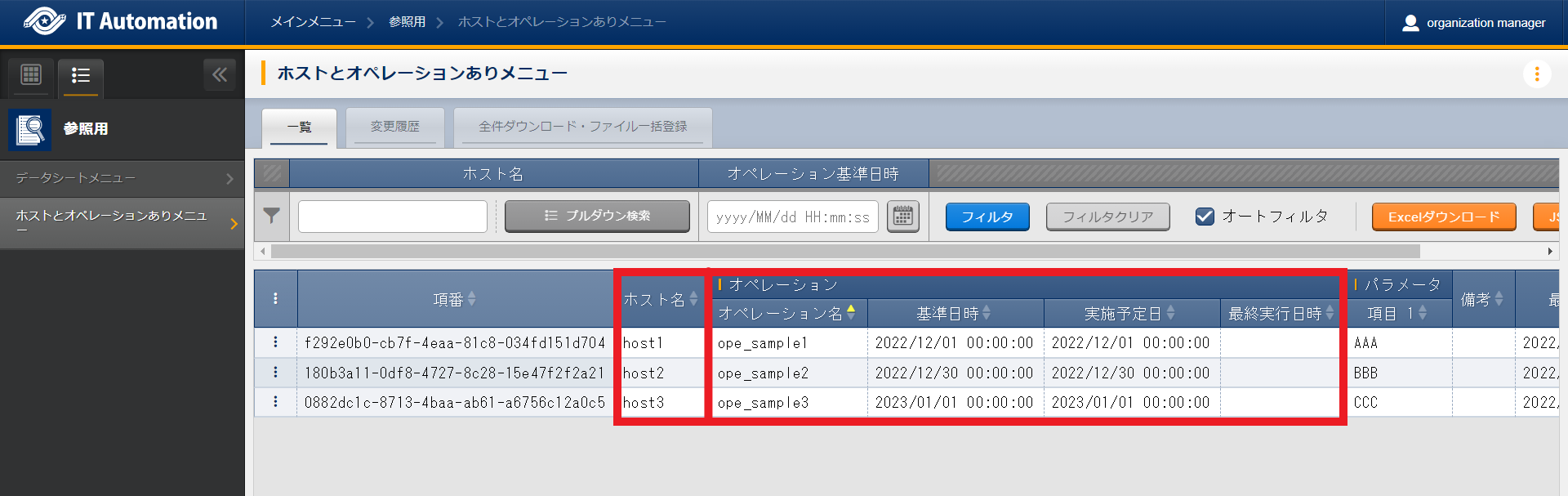Click the IT Automation logo icon
This screenshot has height=496, width=1568.
[45, 21]
